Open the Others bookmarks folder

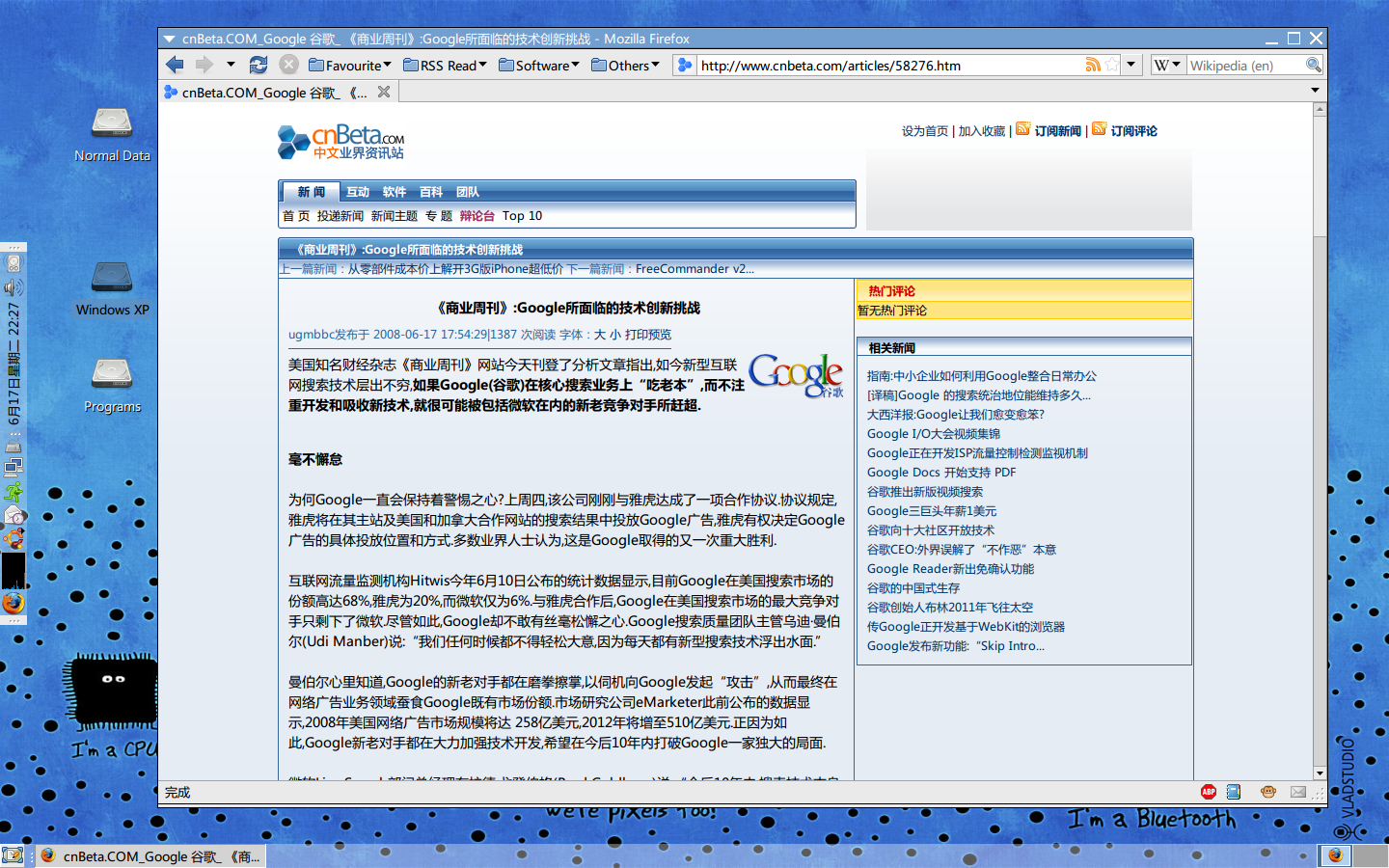[625, 66]
